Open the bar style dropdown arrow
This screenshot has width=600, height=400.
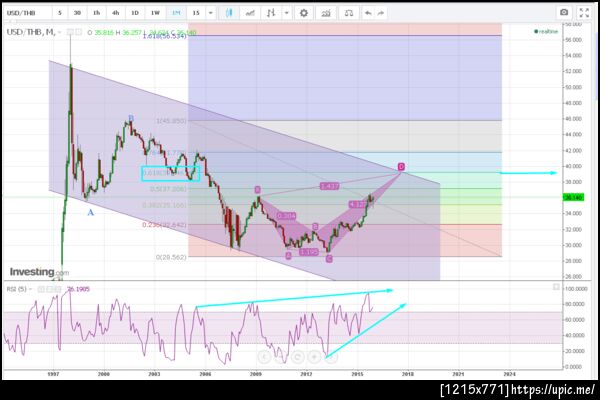click(287, 13)
